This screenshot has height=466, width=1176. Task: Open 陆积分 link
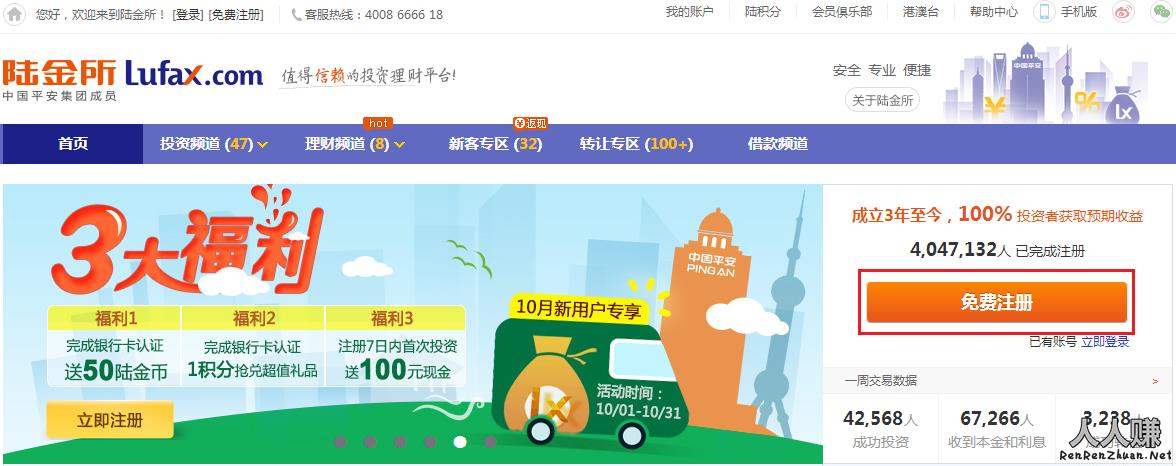tap(763, 12)
